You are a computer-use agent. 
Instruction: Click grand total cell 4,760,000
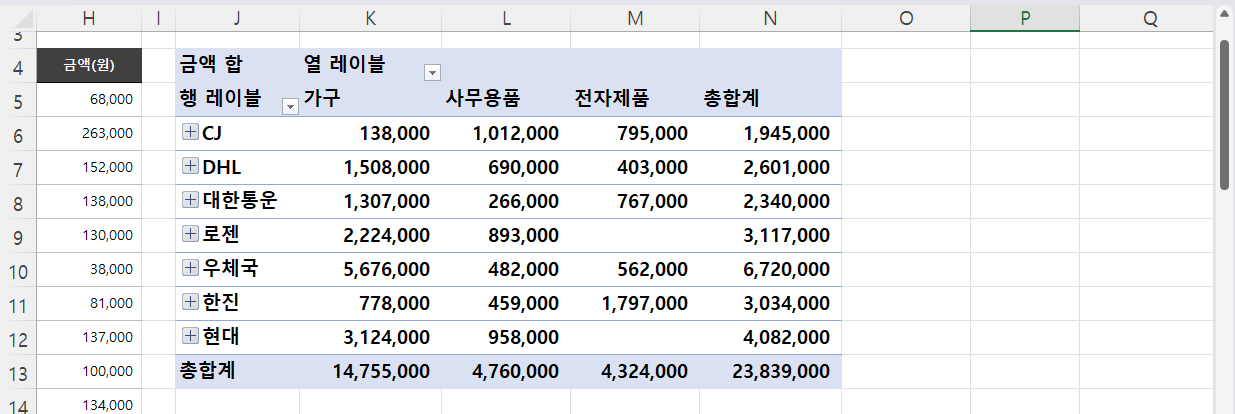tap(507, 371)
